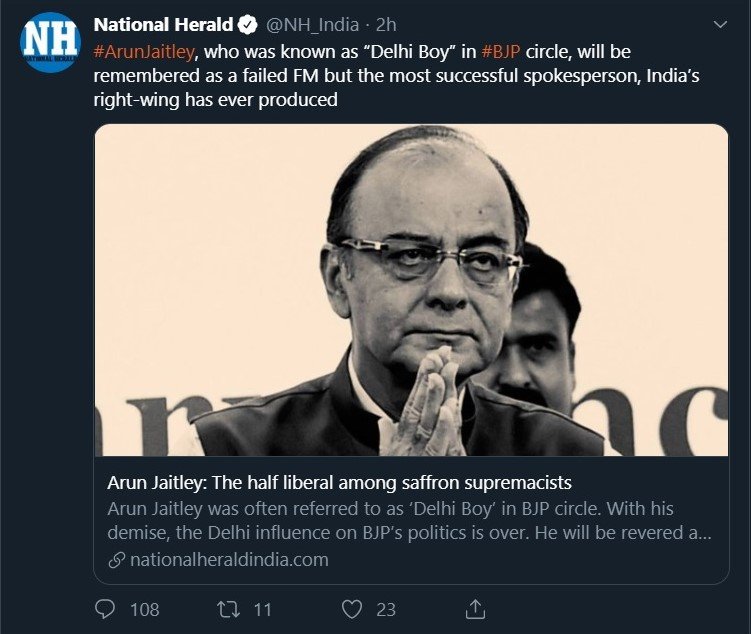Open the National Herald profile avatar
Image resolution: width=751 pixels, height=634 pixels.
pos(50,42)
